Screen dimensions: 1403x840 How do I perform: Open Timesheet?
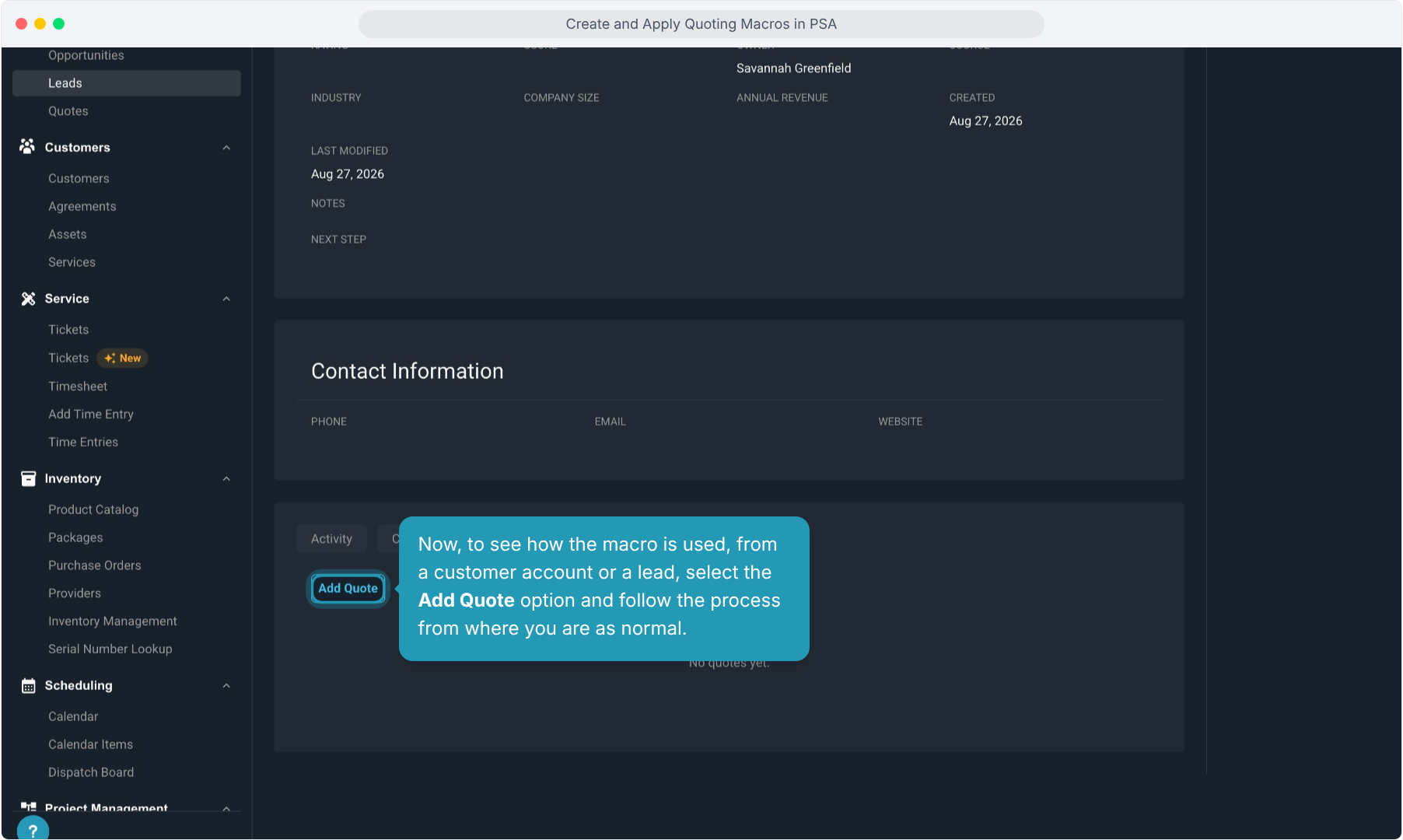(78, 386)
